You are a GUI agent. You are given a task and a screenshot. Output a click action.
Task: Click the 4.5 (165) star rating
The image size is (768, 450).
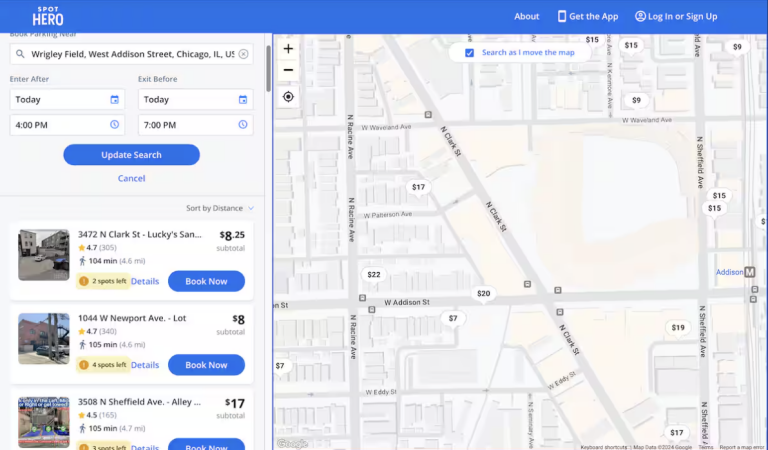point(97,415)
